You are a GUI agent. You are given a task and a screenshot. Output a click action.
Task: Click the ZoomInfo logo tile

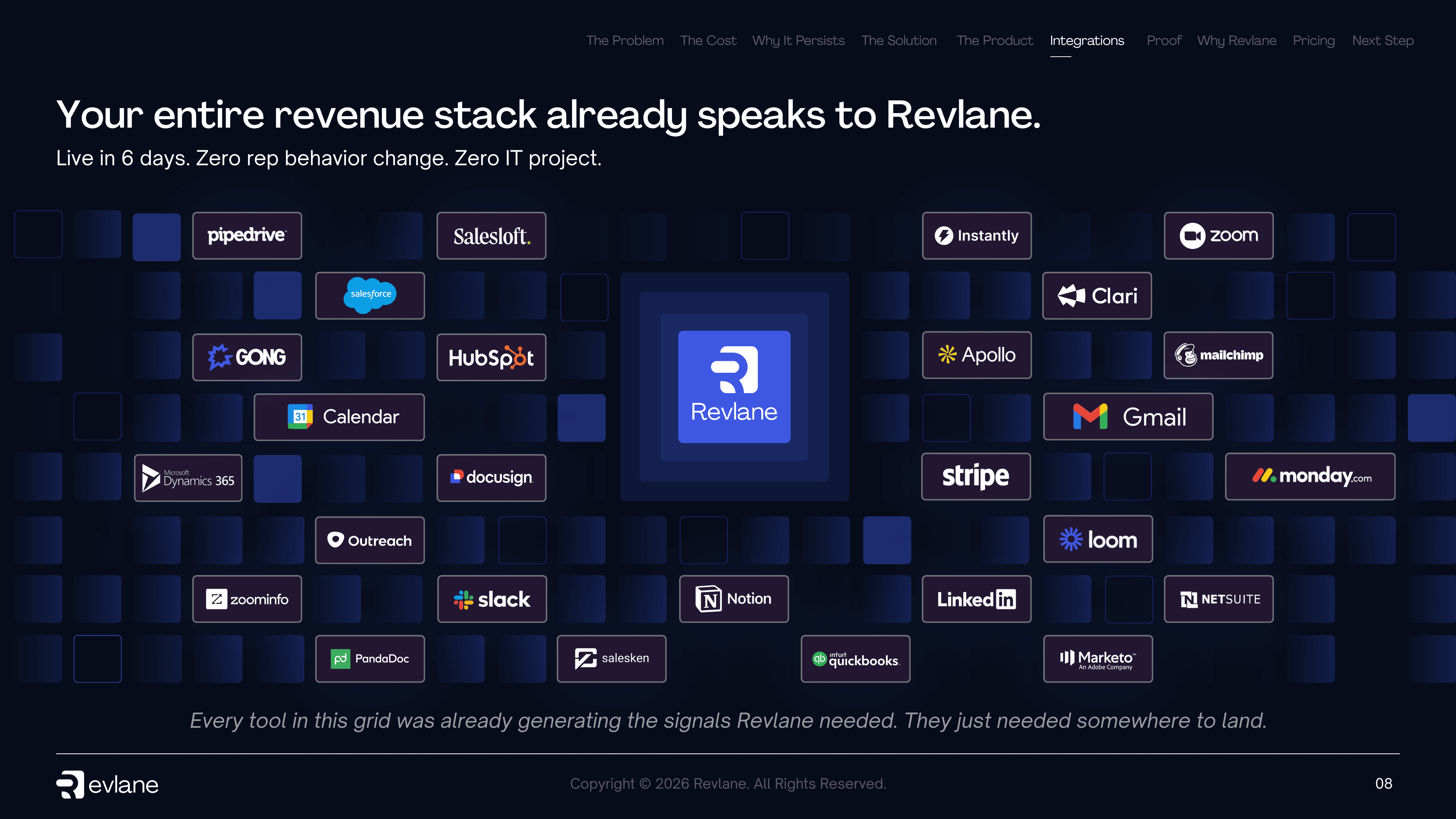tap(247, 599)
